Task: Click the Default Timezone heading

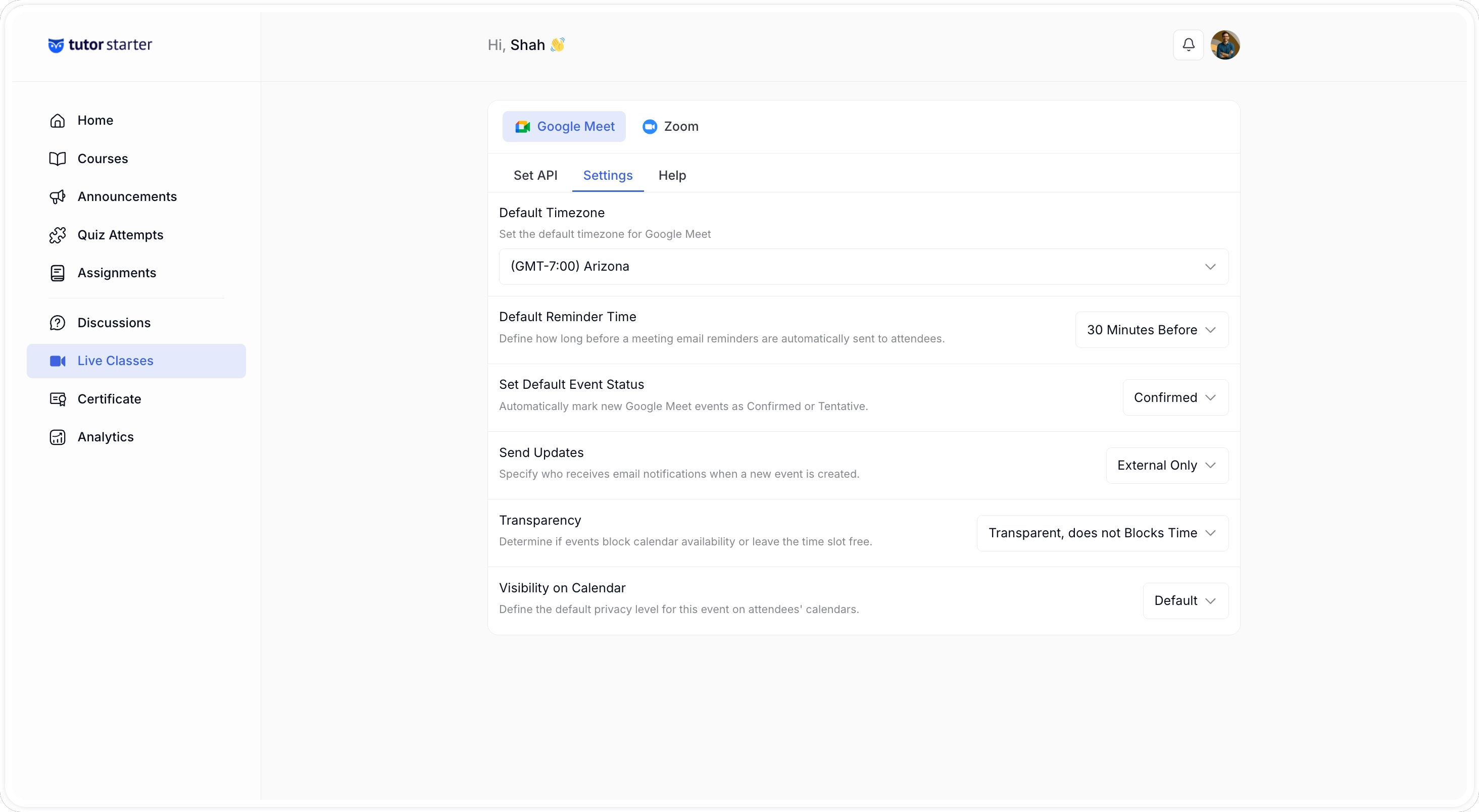Action: click(552, 213)
